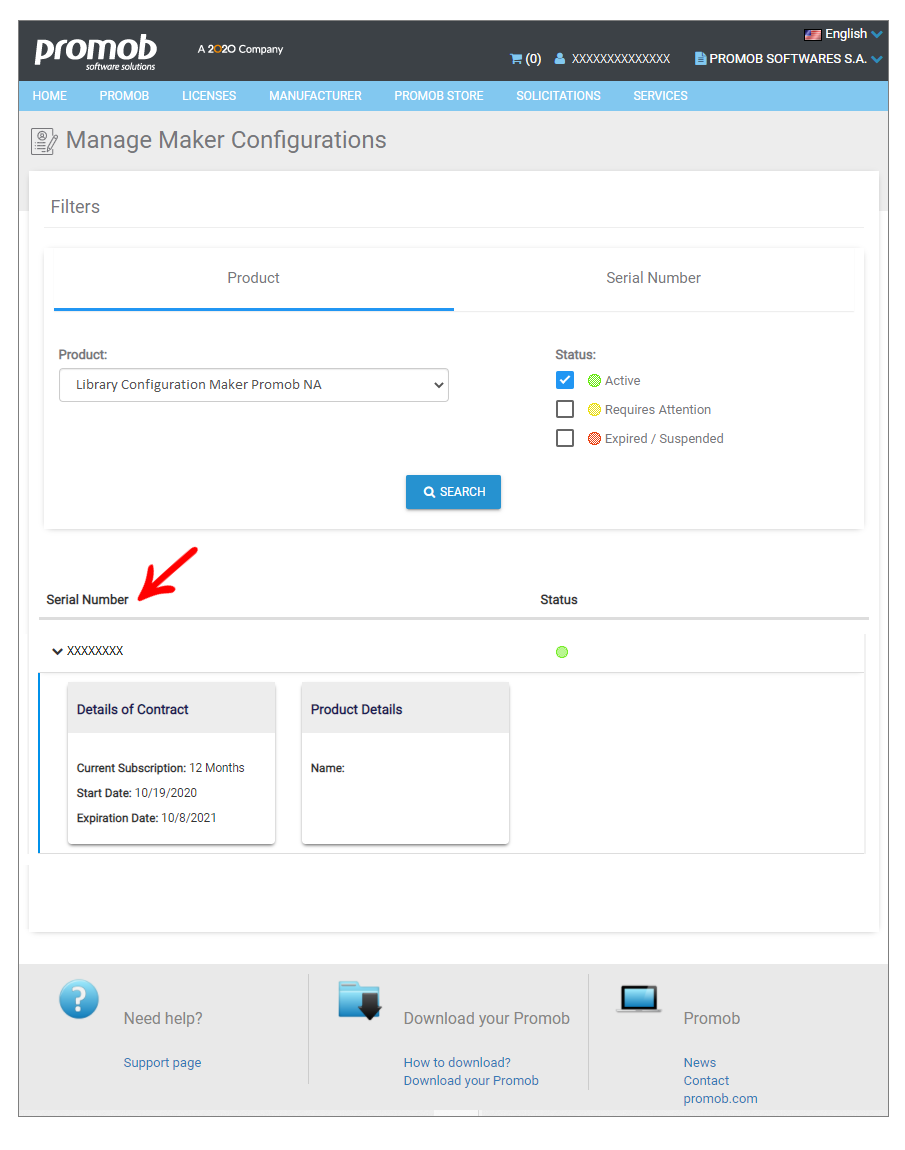
Task: Open the News link
Action: (700, 1063)
